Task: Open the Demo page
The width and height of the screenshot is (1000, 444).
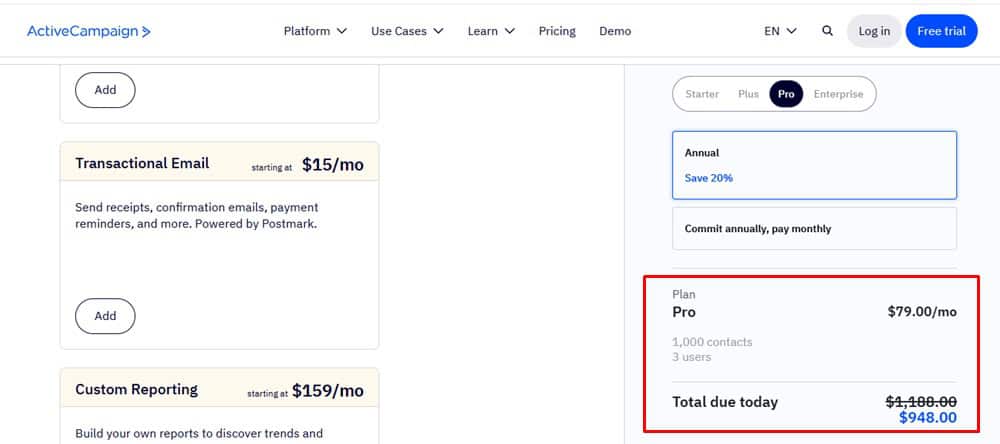Action: [615, 31]
